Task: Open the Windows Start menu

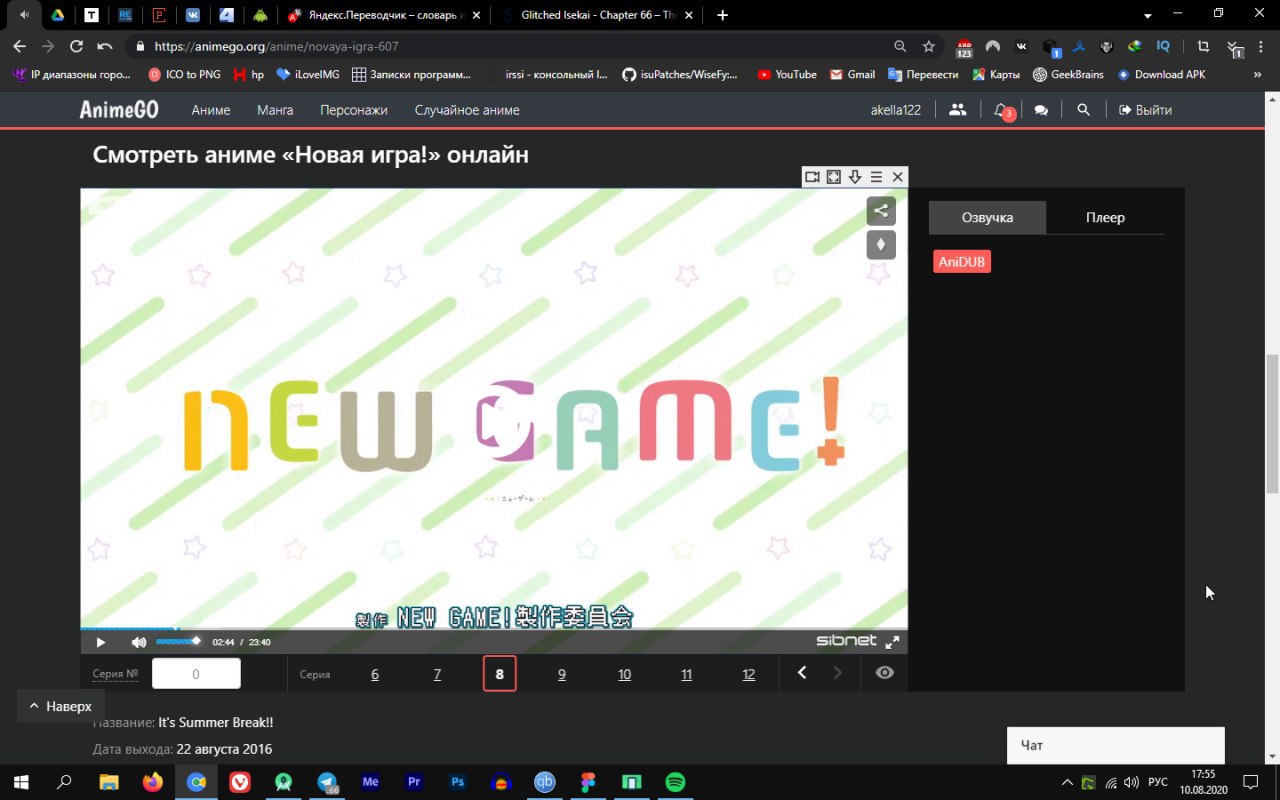Action: [x=21, y=782]
